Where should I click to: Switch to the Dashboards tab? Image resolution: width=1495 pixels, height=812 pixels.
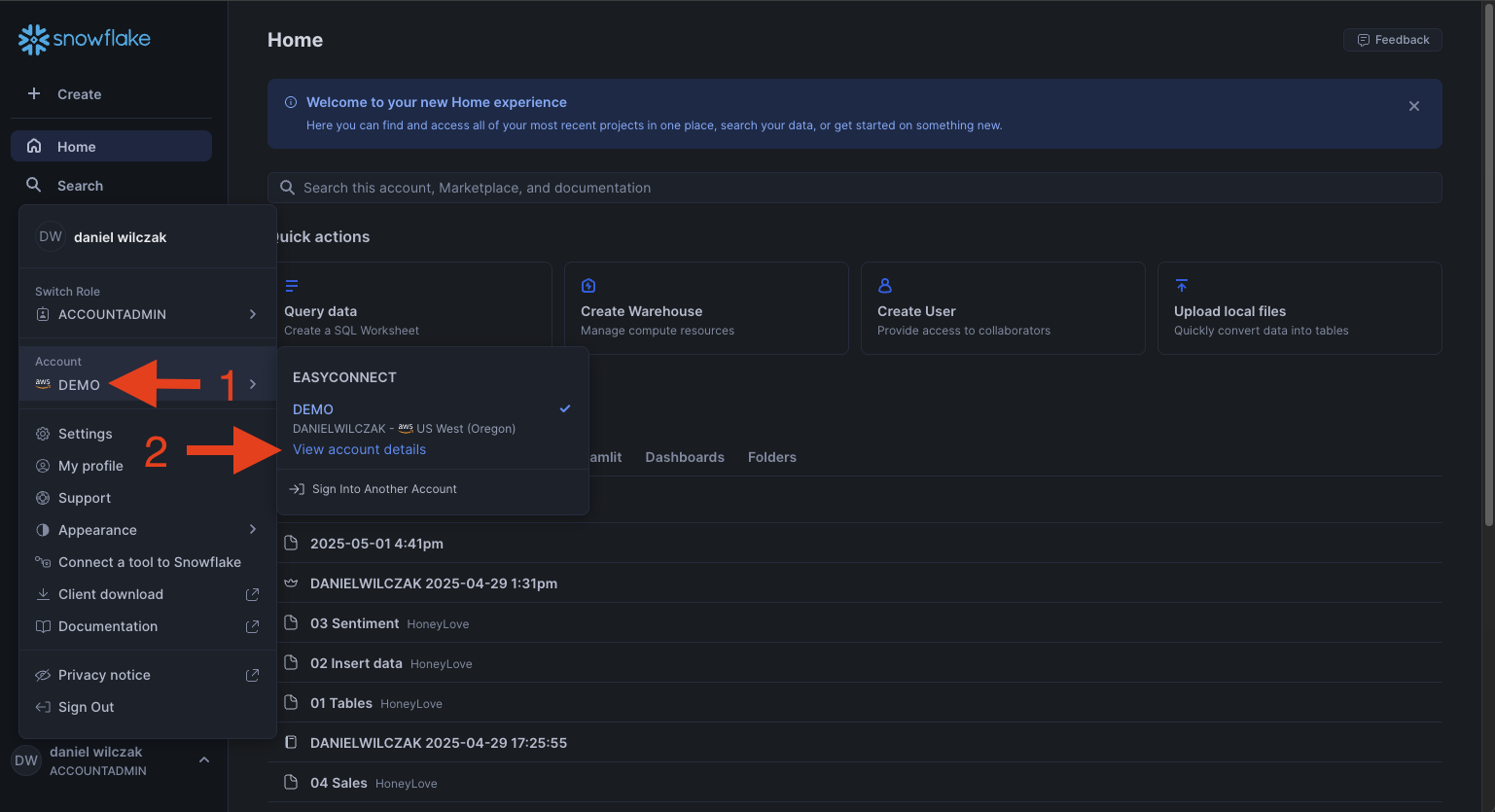pyautogui.click(x=685, y=457)
